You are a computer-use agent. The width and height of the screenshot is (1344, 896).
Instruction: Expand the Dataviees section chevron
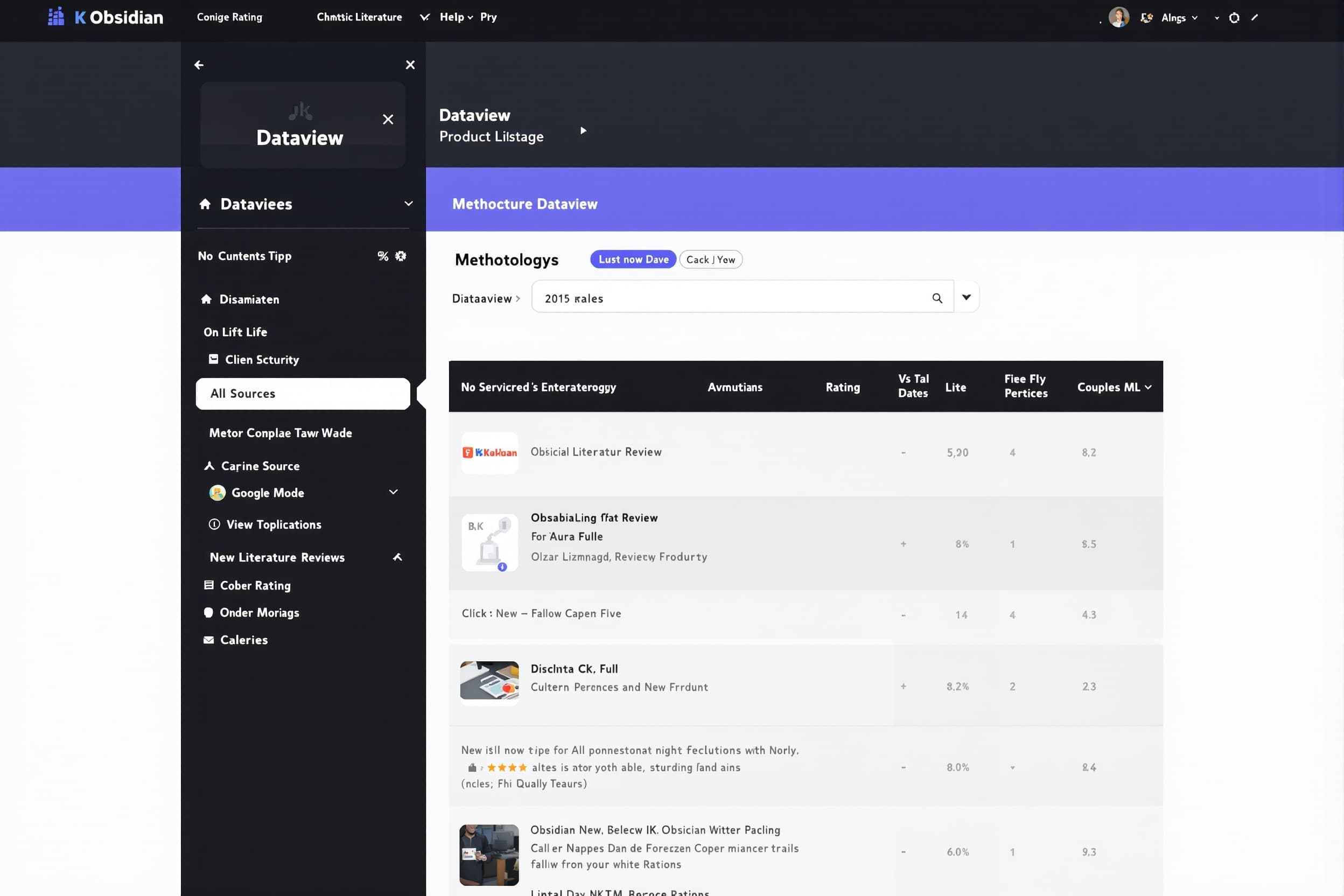(409, 204)
